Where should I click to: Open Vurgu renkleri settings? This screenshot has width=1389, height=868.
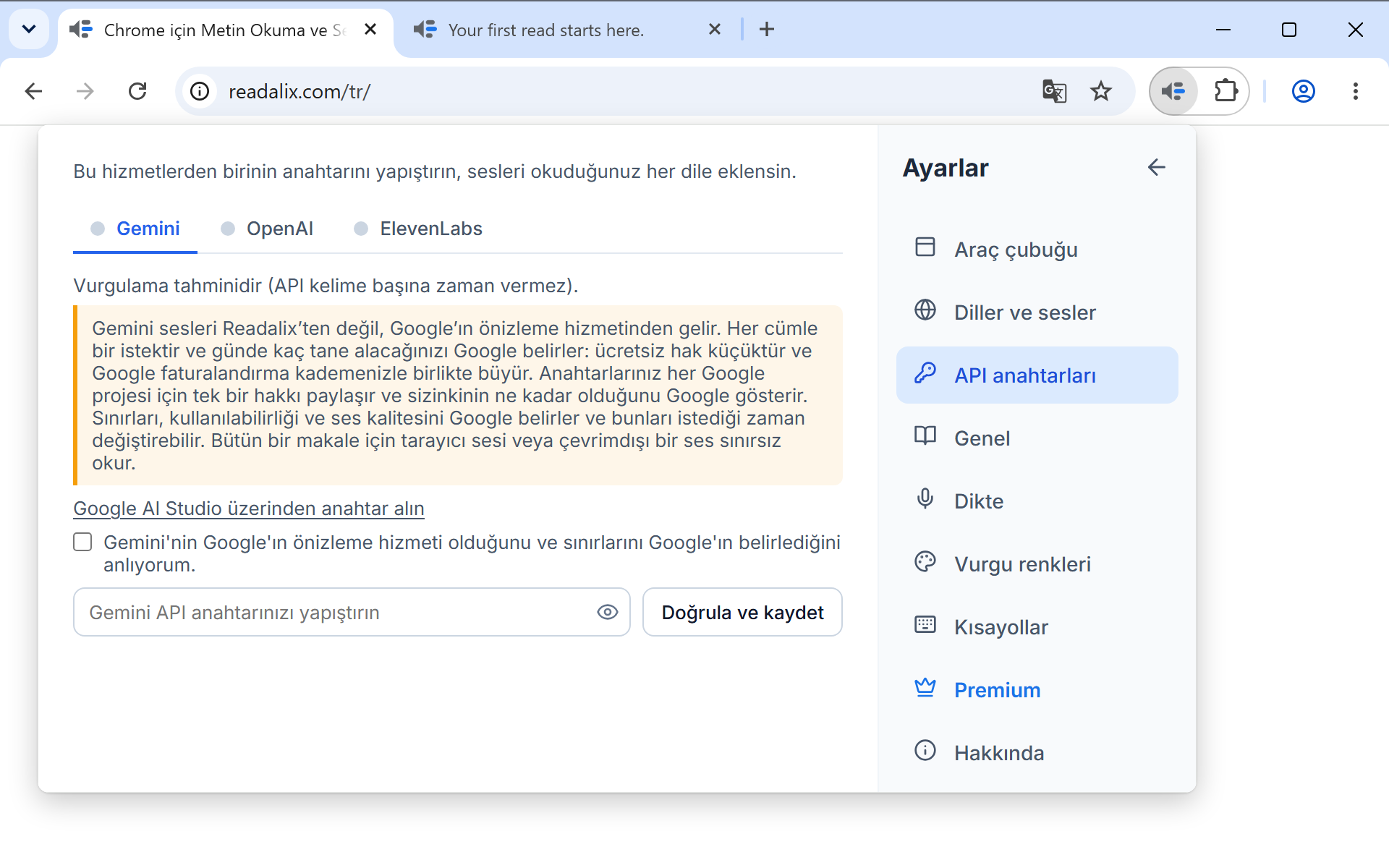[1037, 564]
